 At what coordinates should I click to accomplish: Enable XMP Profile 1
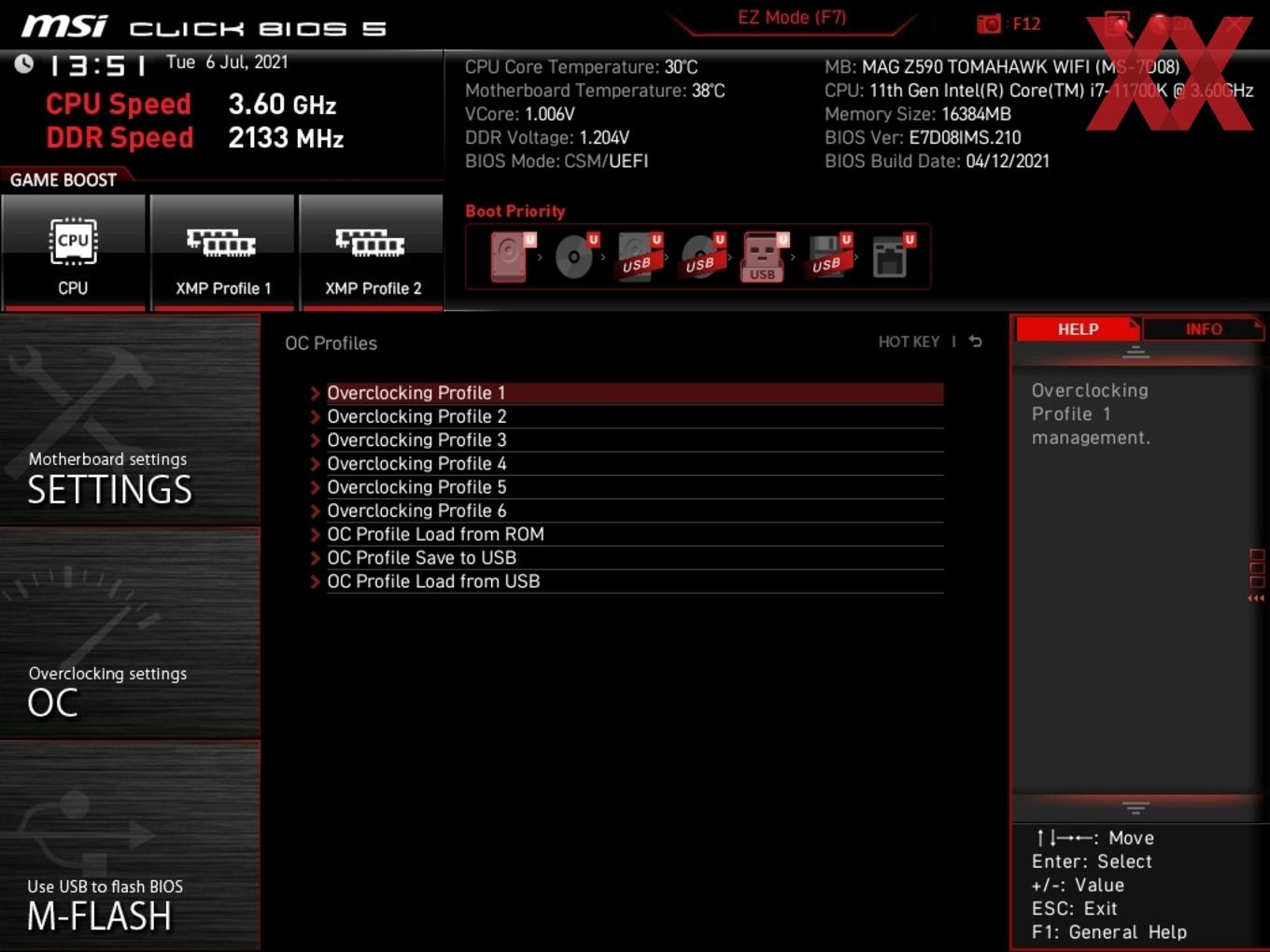click(222, 252)
